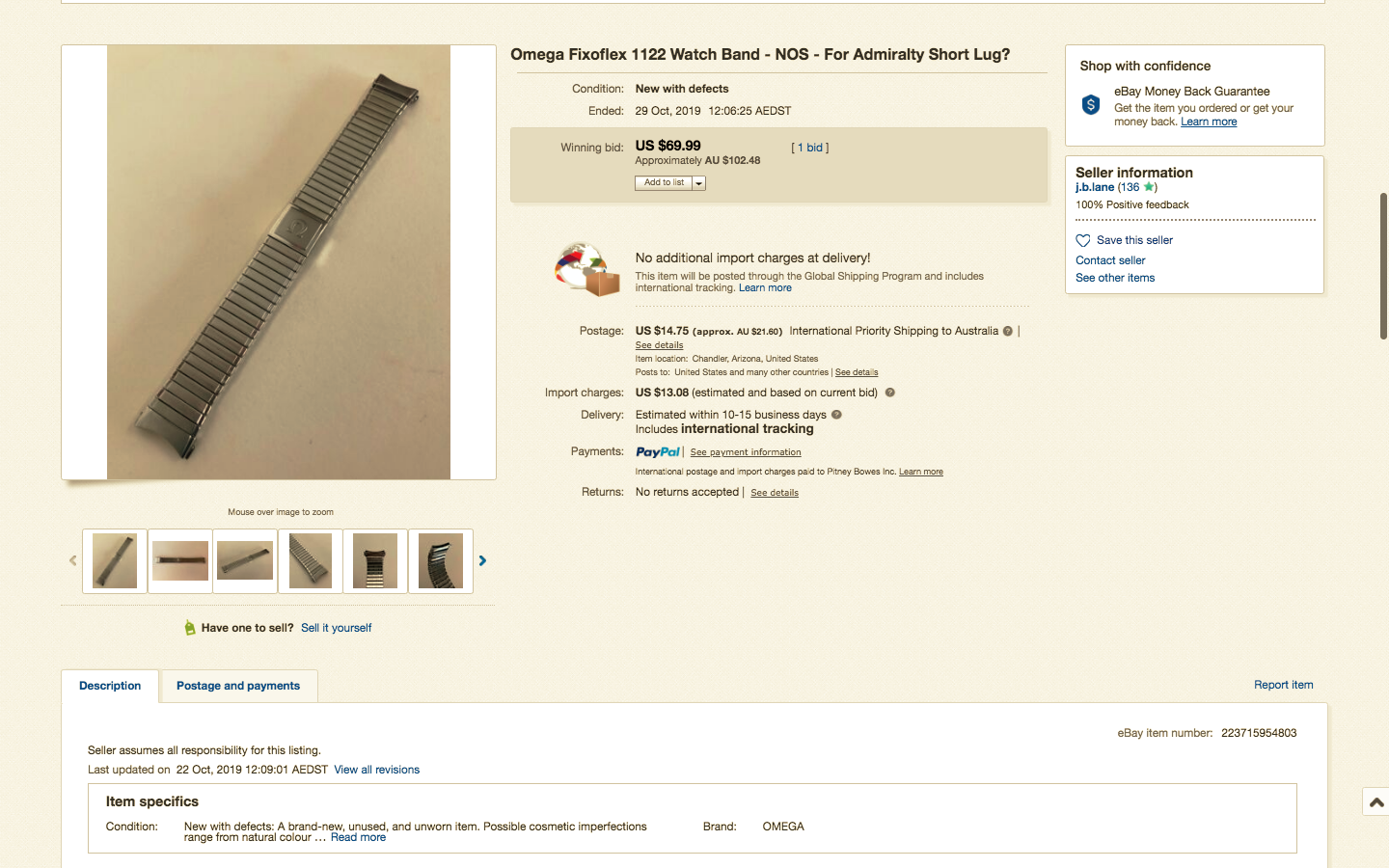Screen dimensions: 1389x868
Task: Click the eBay Money Back Guarantee shield icon
Action: [x=1091, y=105]
